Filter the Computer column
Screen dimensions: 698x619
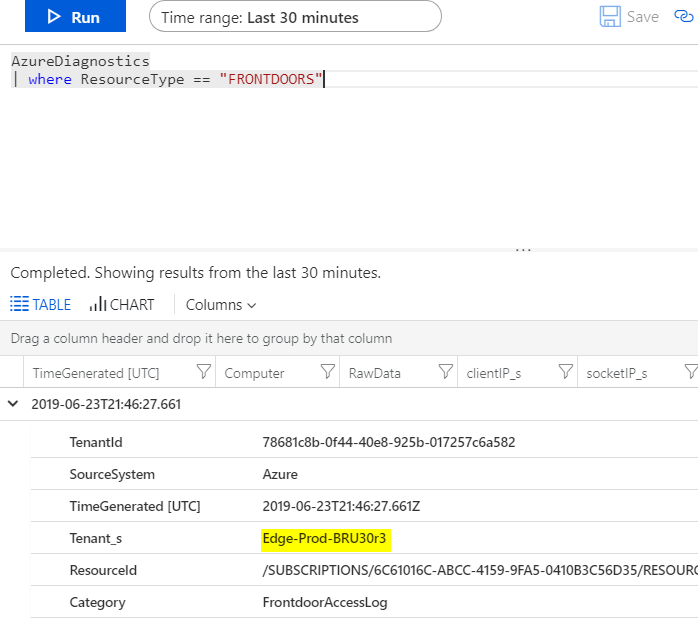click(327, 373)
